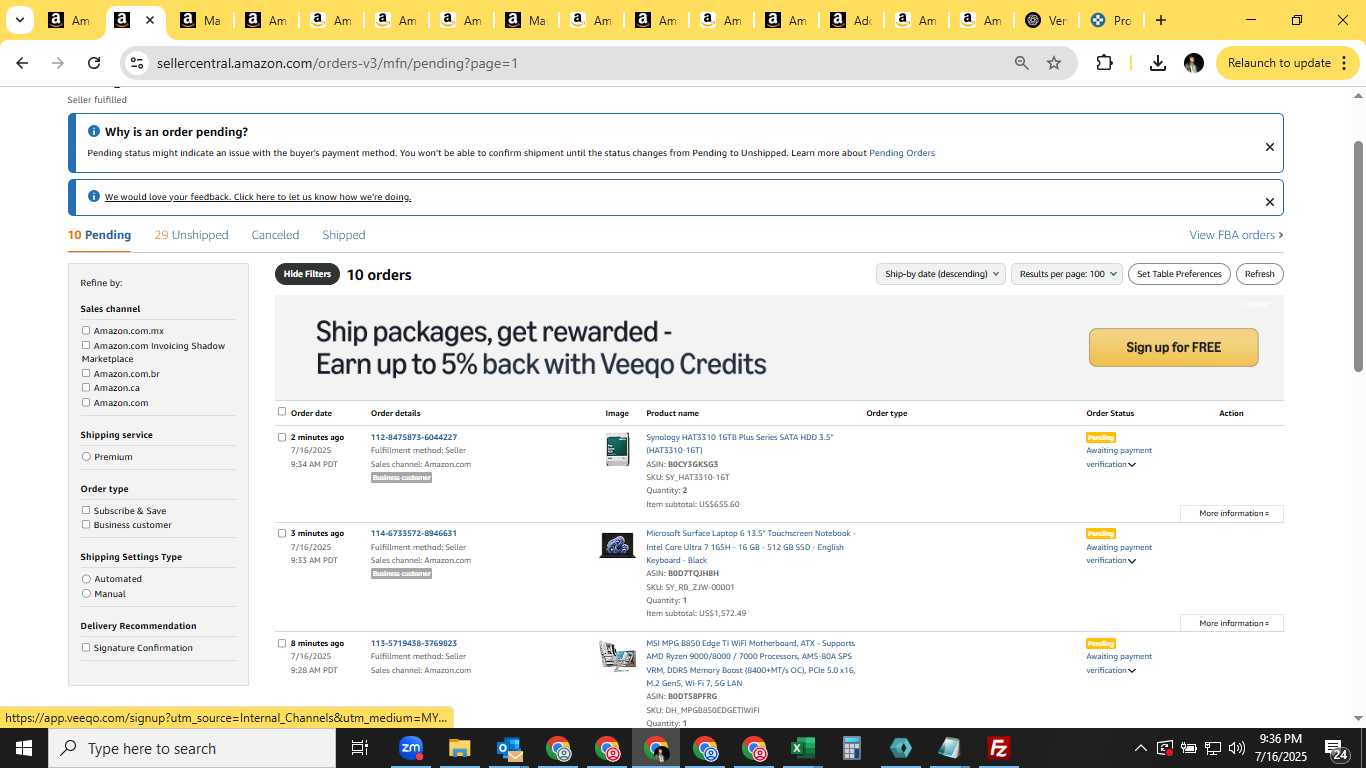Switch to the 'Ver' browser tab
Screen dimensions: 1366x768
point(1046,20)
